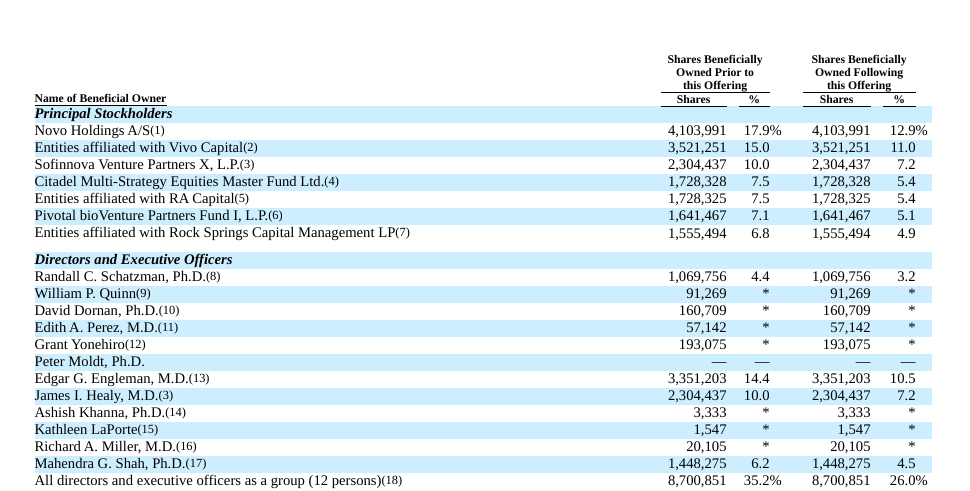Image resolution: width=970 pixels, height=491 pixels.
Task: Select Peter Moldt, Ph.D. name
Action: pyautogui.click(x=89, y=362)
